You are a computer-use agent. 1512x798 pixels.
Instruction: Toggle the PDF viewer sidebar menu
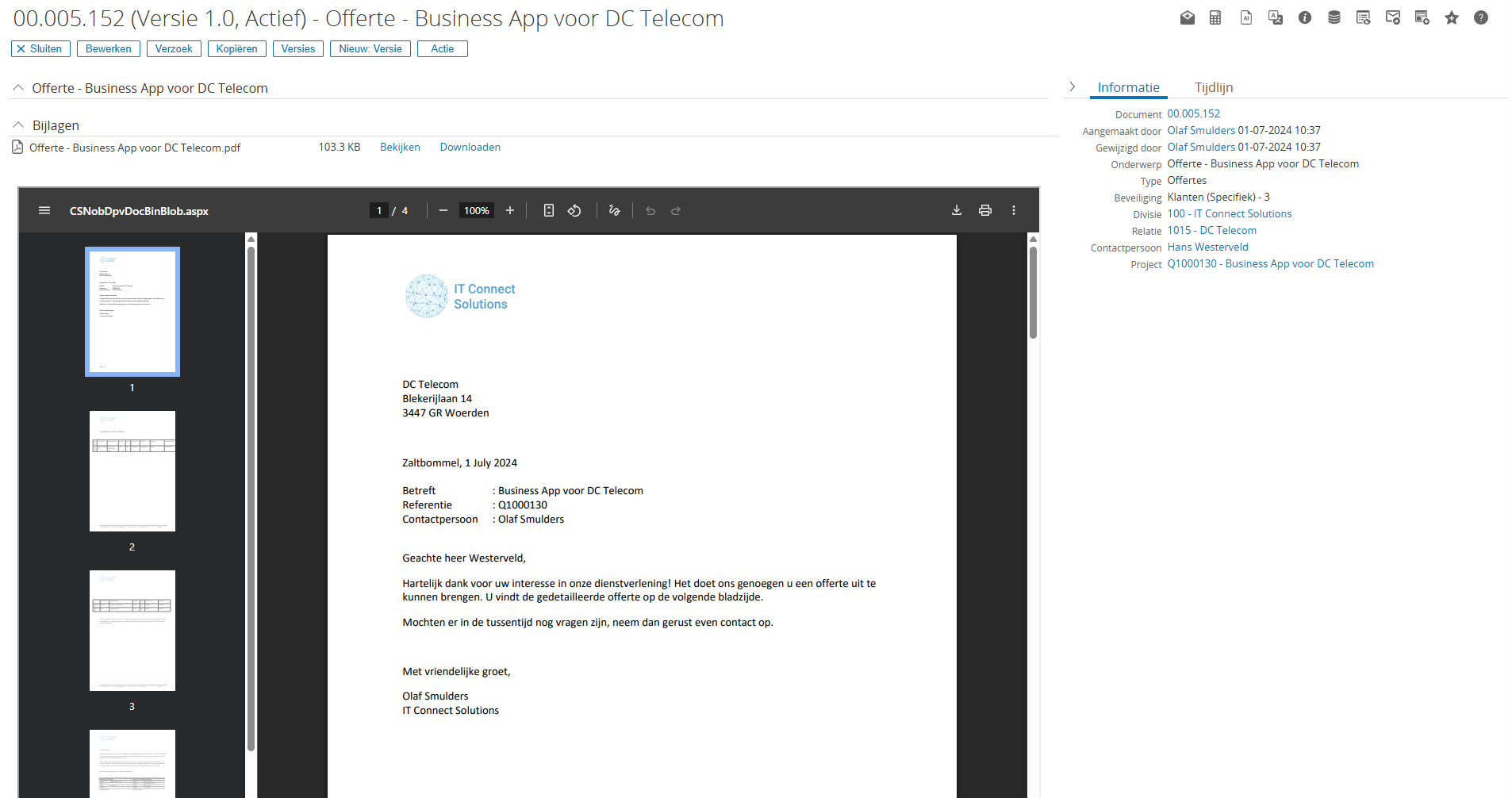click(44, 210)
